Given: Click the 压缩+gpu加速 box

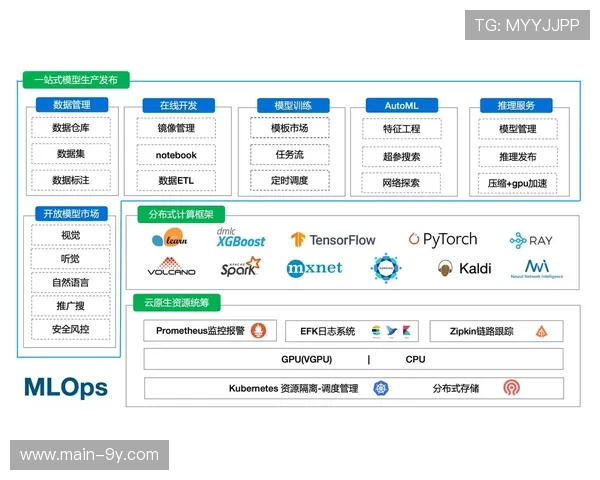Looking at the screenshot, I should pyautogui.click(x=517, y=183).
